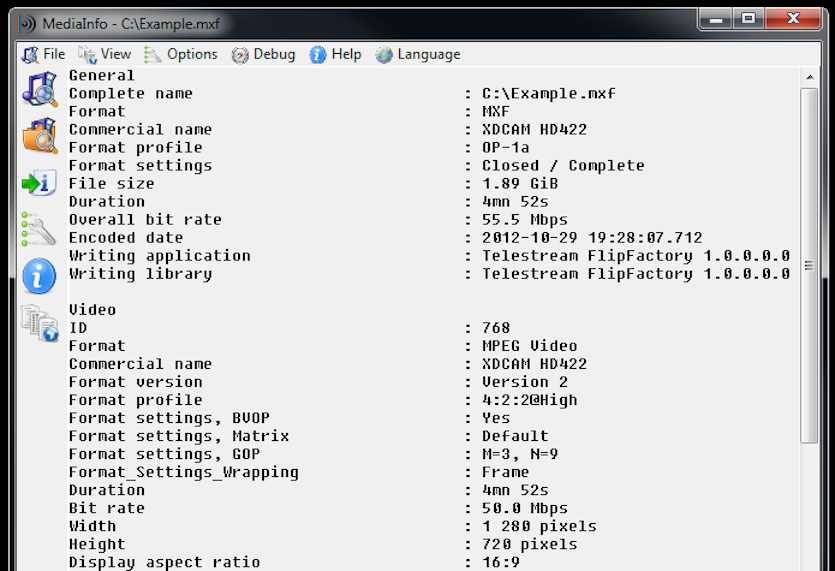Click the 'Closed / Complete' value
The width and height of the screenshot is (835, 571).
[x=563, y=166]
